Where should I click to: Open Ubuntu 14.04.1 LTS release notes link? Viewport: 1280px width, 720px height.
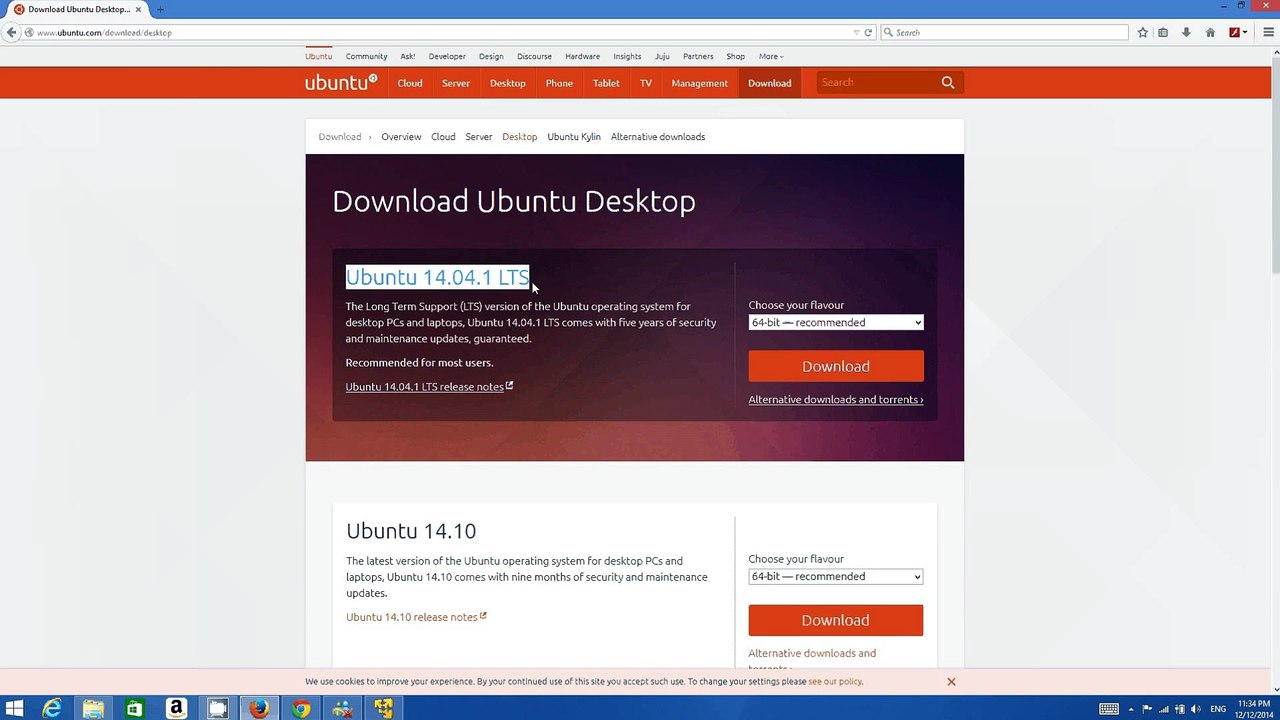429,386
